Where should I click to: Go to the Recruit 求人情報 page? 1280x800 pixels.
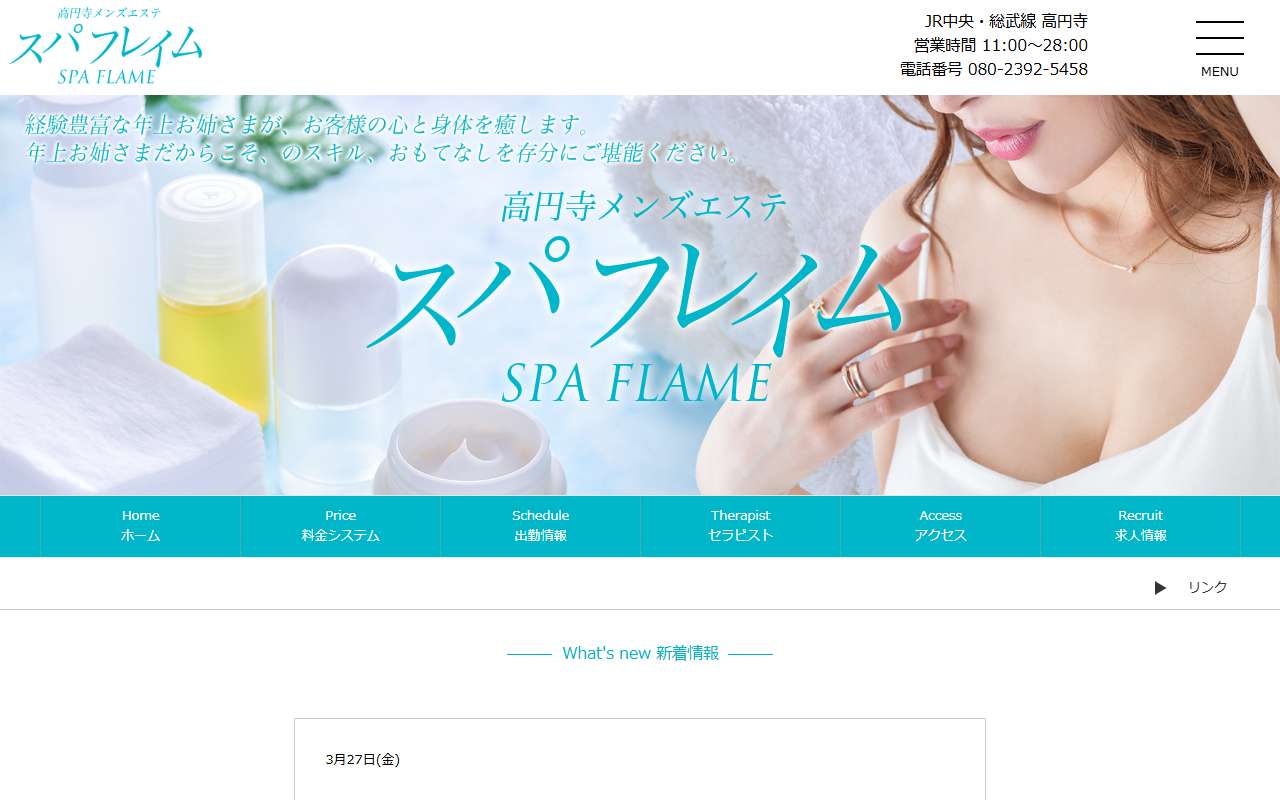click(1140, 526)
